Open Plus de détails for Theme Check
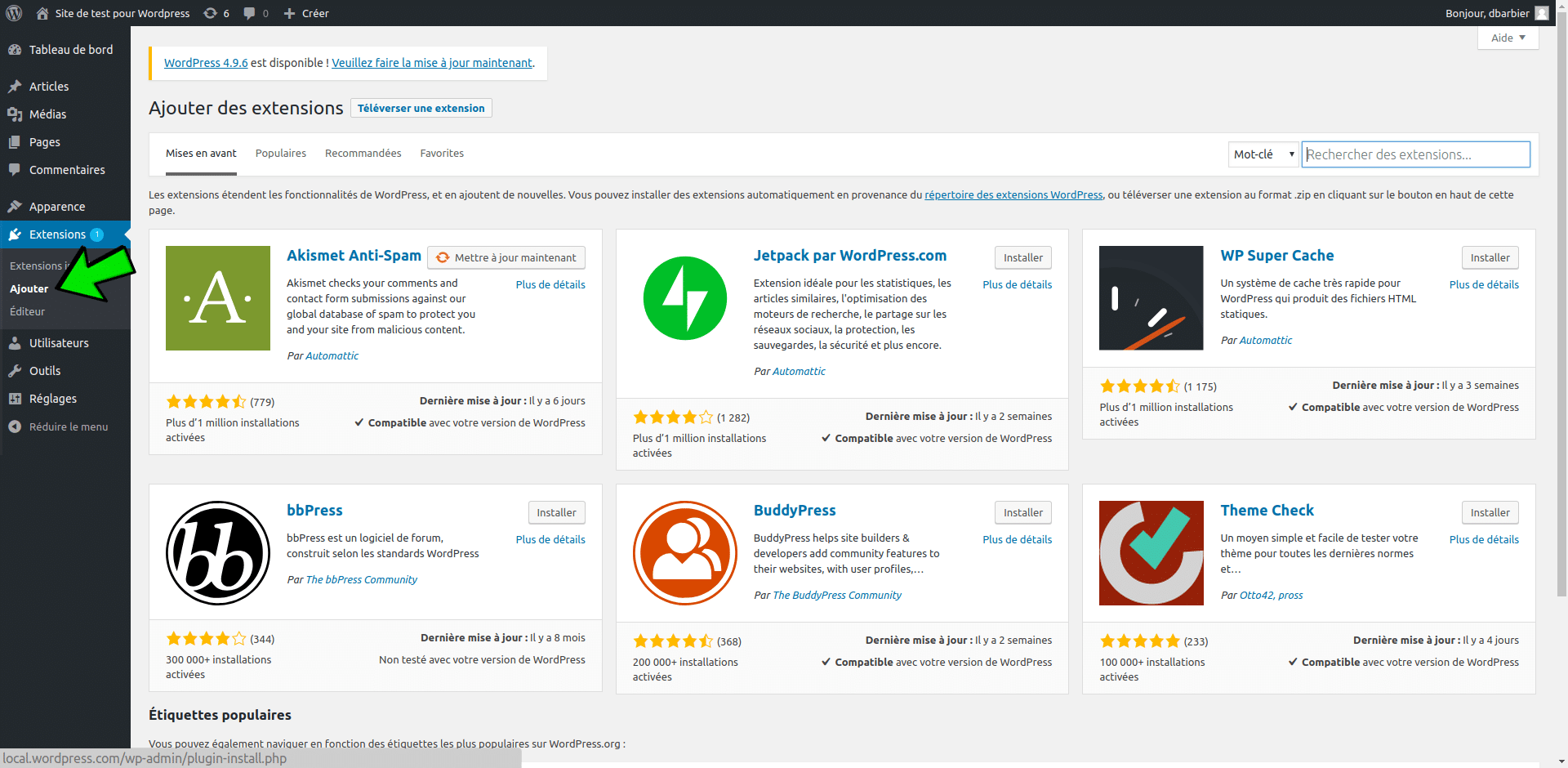Image resolution: width=1568 pixels, height=768 pixels. (1484, 539)
